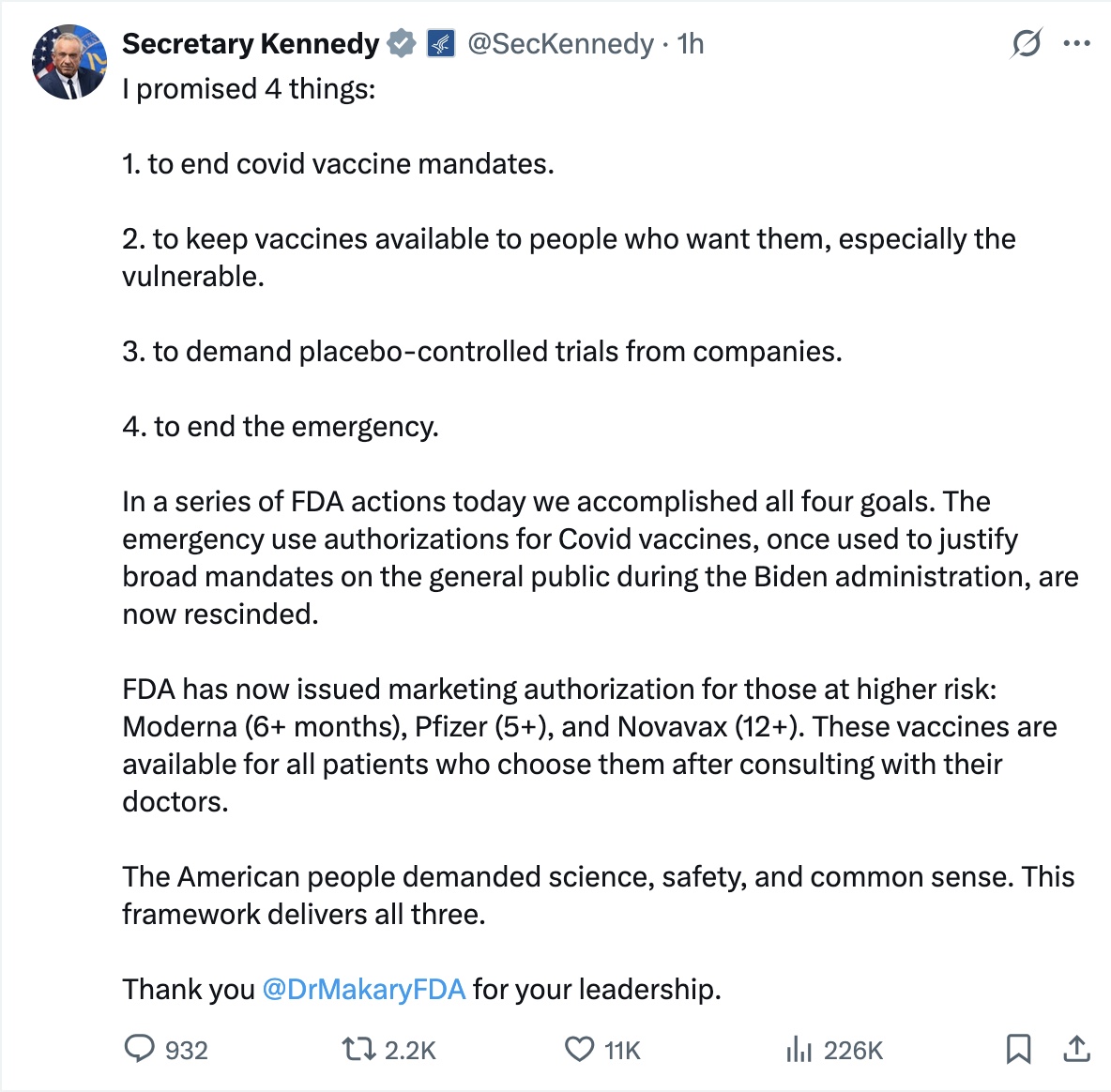Toggle the heart like button

pos(579,1049)
